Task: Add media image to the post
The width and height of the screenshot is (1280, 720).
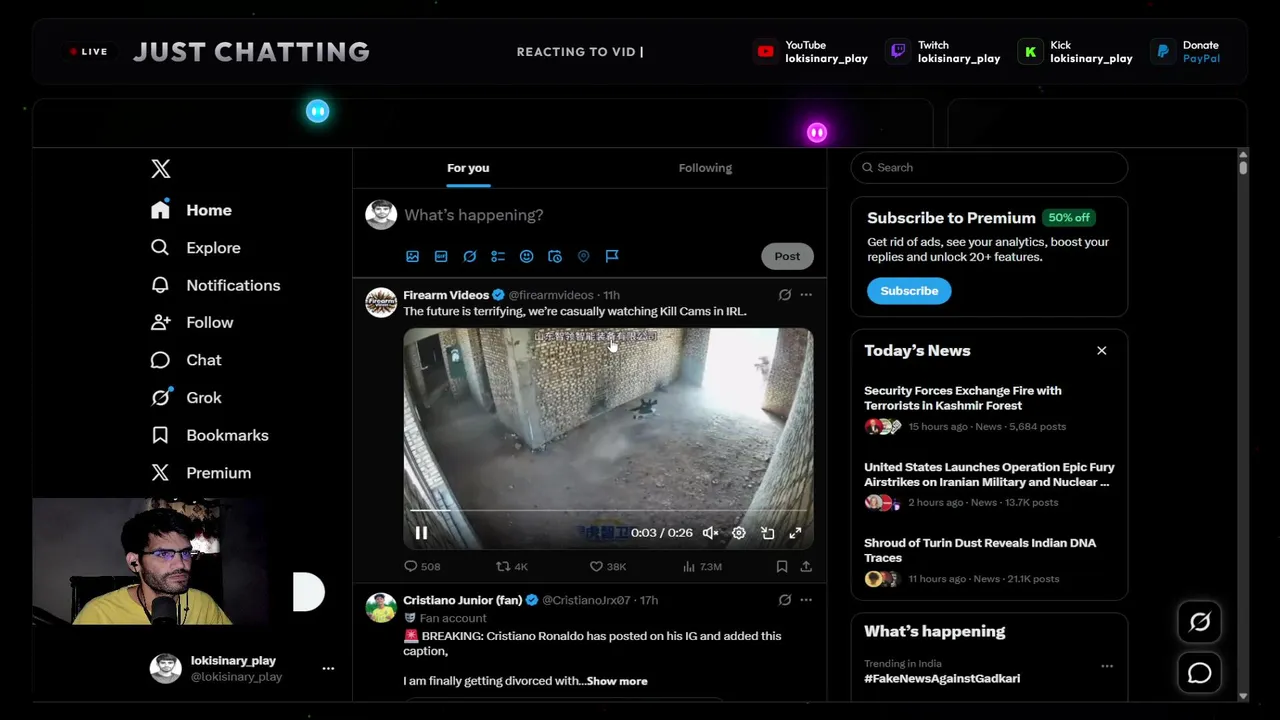Action: pyautogui.click(x=412, y=256)
